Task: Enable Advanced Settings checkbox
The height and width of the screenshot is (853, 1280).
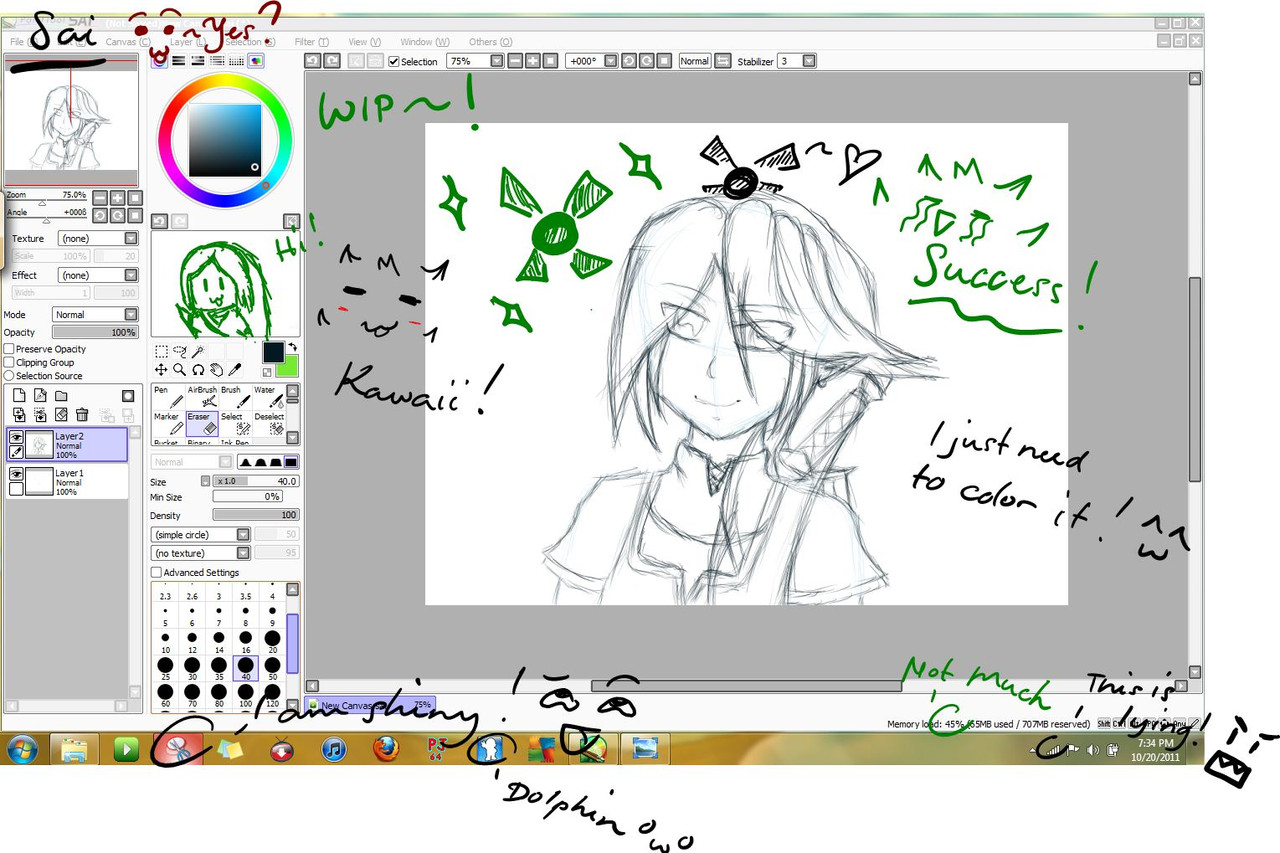Action: (156, 572)
